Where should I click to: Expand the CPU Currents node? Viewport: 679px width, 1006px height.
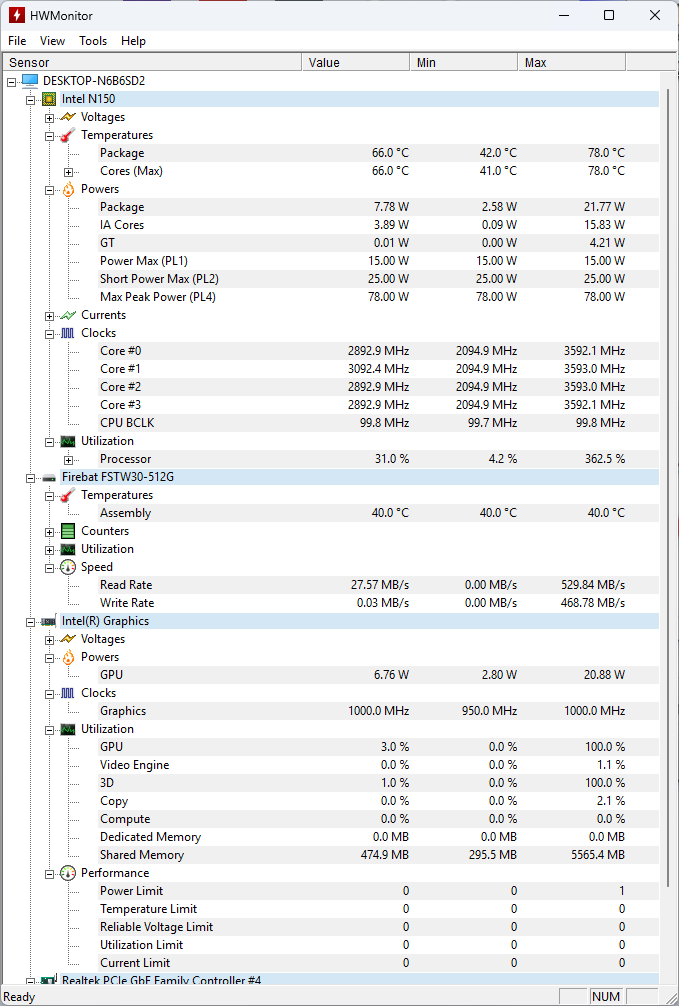(50, 315)
